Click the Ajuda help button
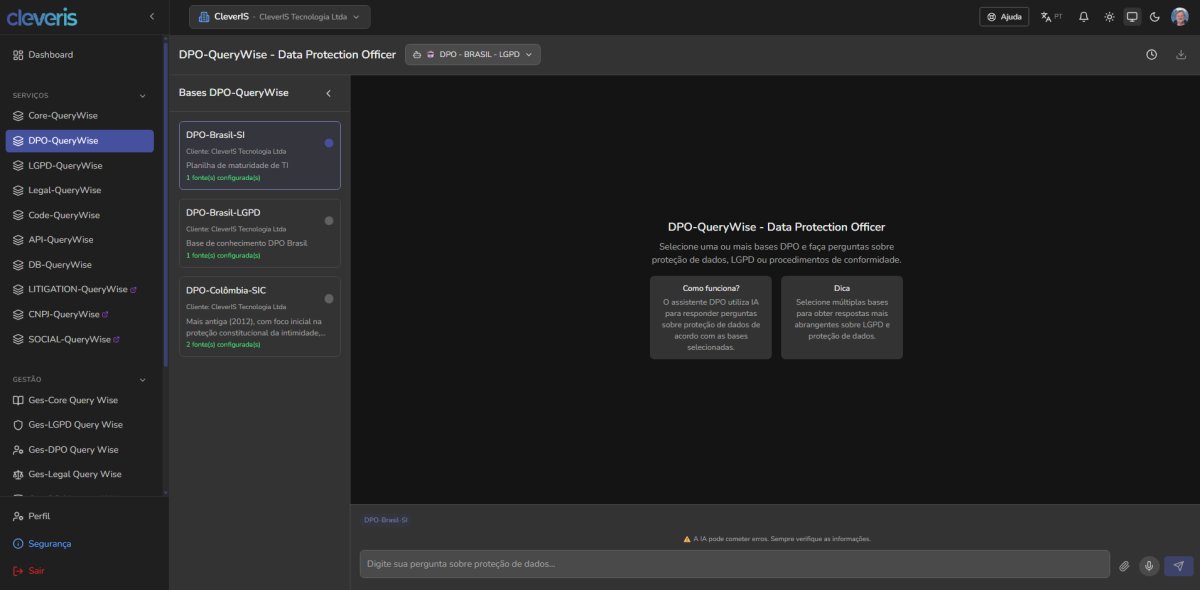Screen dimensions: 1200x590 point(1003,17)
